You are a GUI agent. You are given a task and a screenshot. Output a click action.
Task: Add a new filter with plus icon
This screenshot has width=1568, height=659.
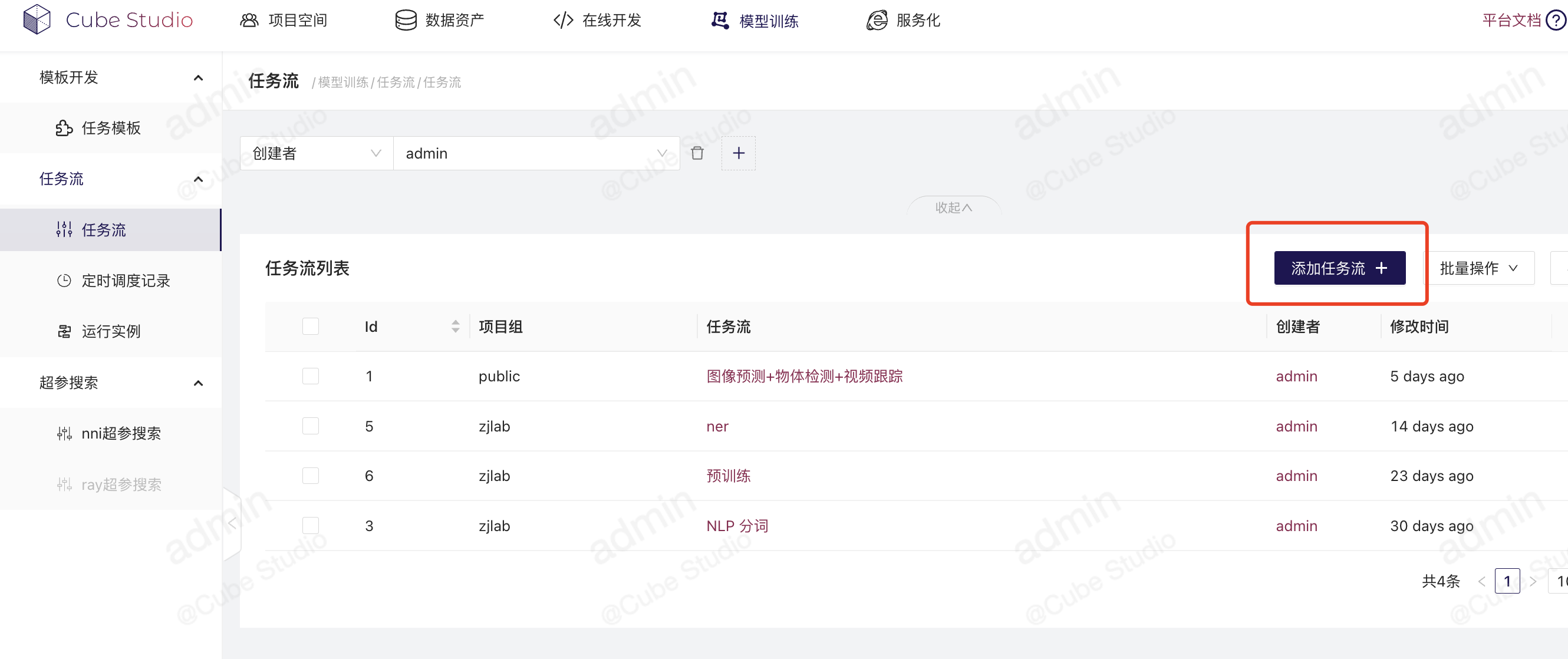tap(739, 153)
